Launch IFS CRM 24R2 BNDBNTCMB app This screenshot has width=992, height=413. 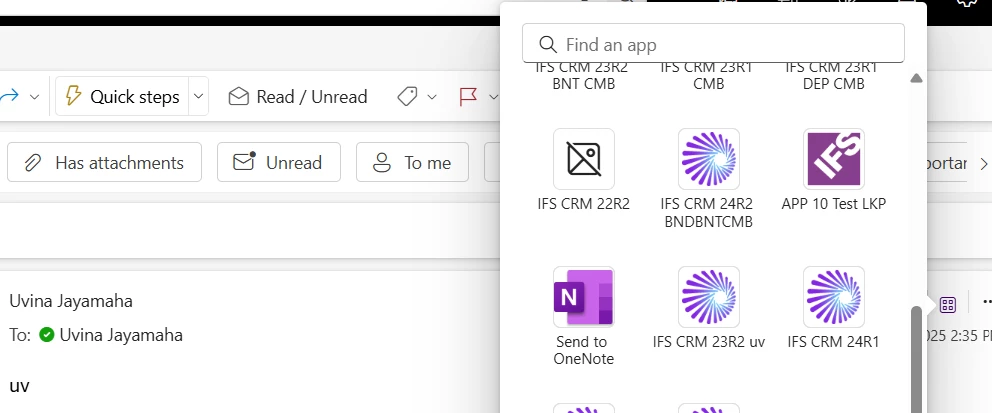point(709,159)
